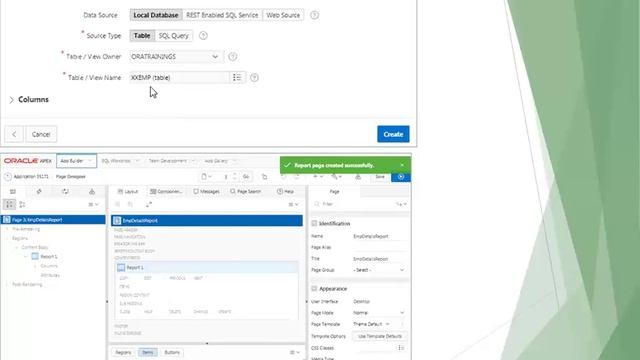Switch to Page Shared Components tab icon
Image resolution: width=640 pixels, height=360 pixels.
point(92,191)
